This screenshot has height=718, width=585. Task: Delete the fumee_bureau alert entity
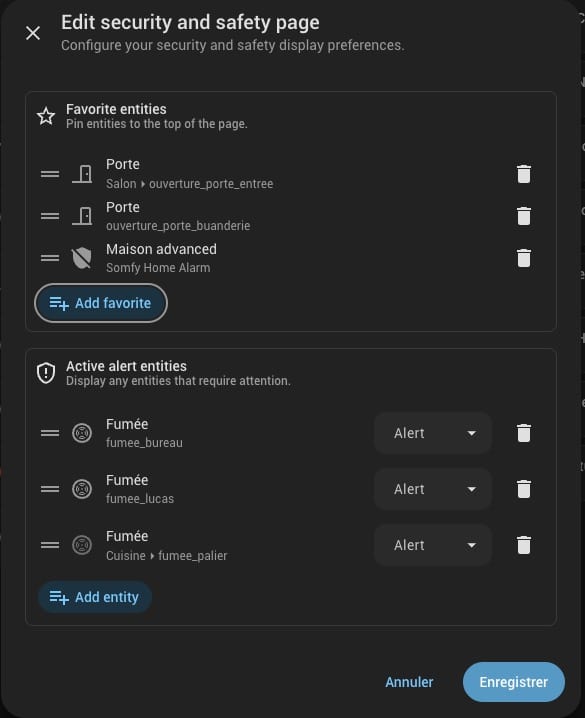(524, 433)
